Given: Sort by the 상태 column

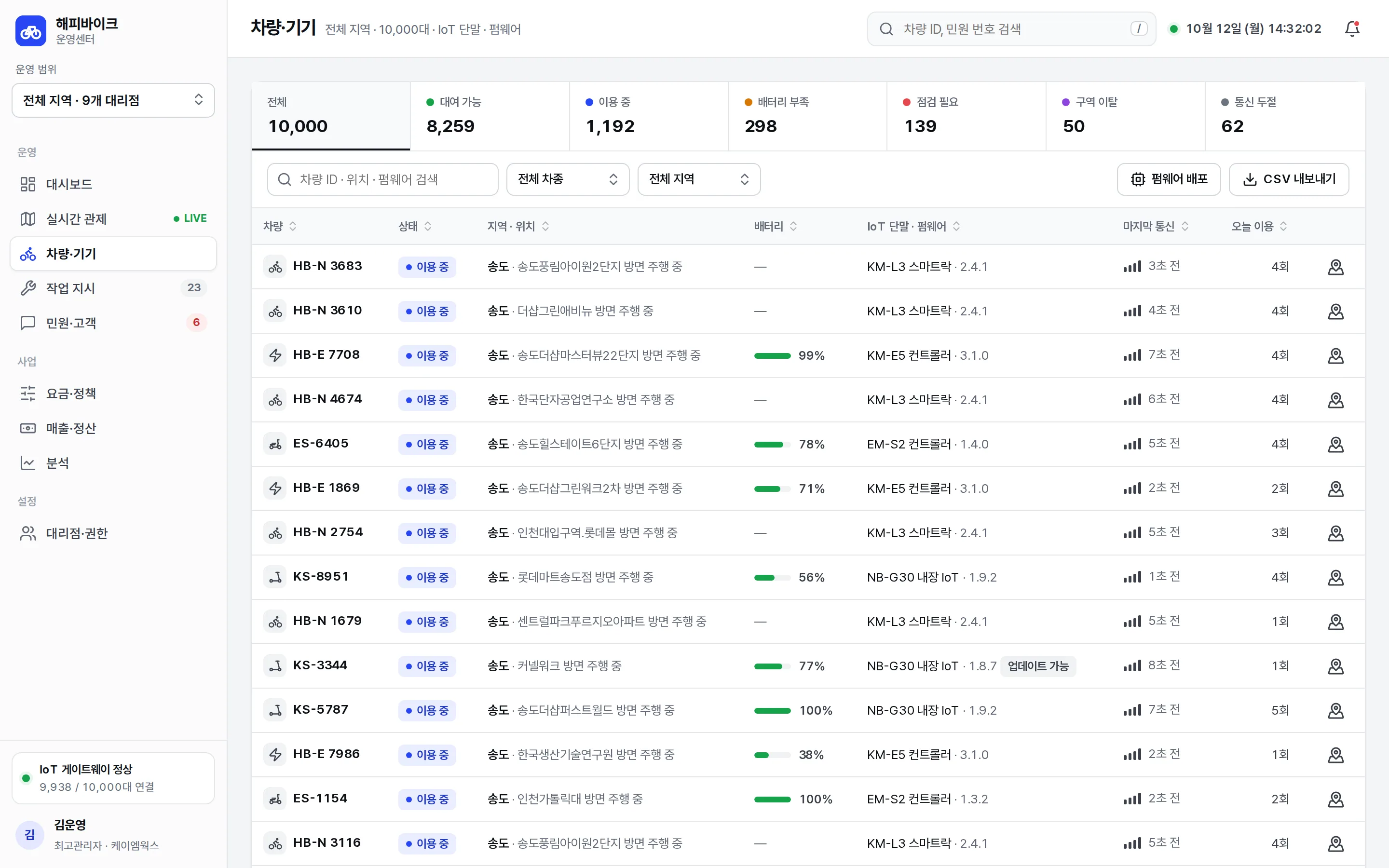Looking at the screenshot, I should (415, 226).
